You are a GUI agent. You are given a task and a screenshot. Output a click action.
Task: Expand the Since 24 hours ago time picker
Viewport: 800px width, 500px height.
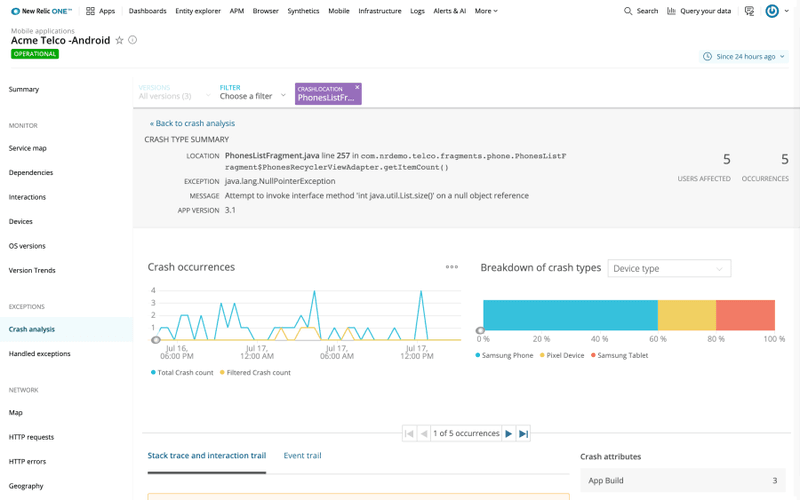(745, 57)
